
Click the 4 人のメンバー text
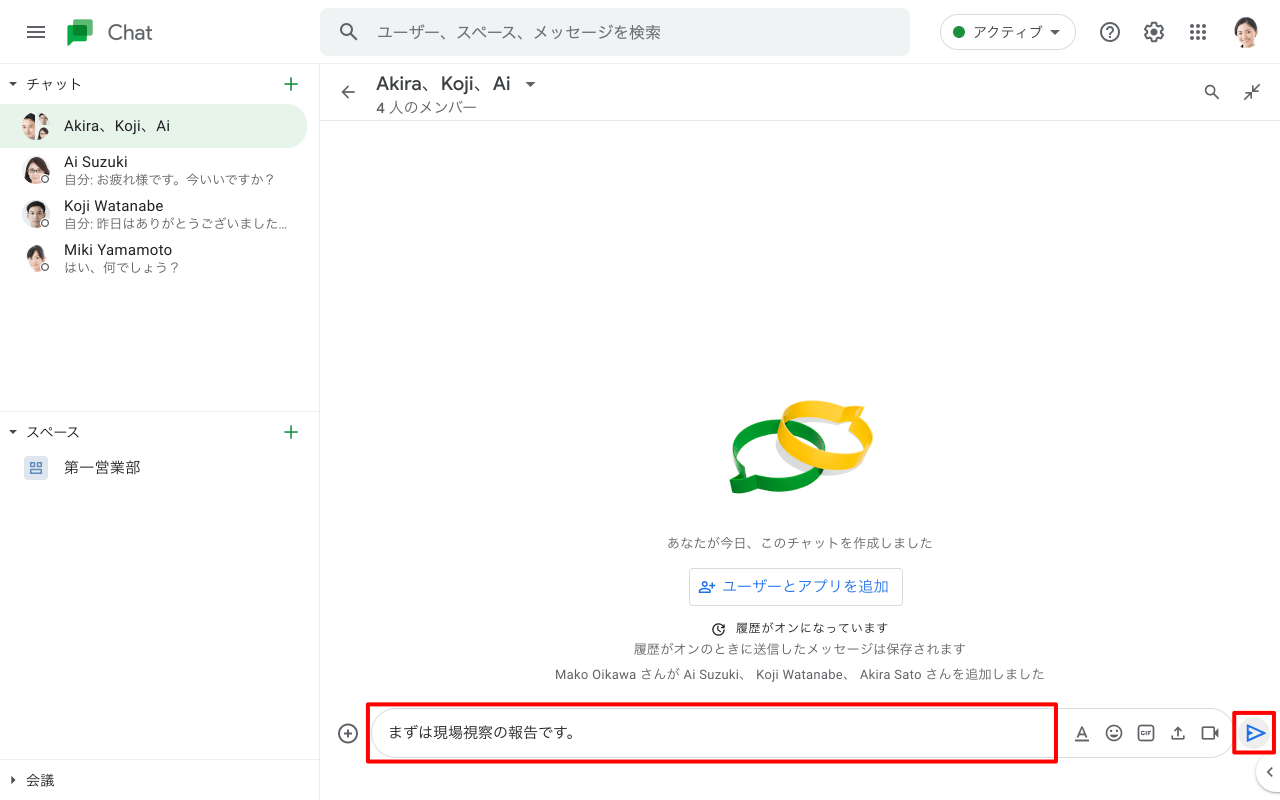click(427, 107)
